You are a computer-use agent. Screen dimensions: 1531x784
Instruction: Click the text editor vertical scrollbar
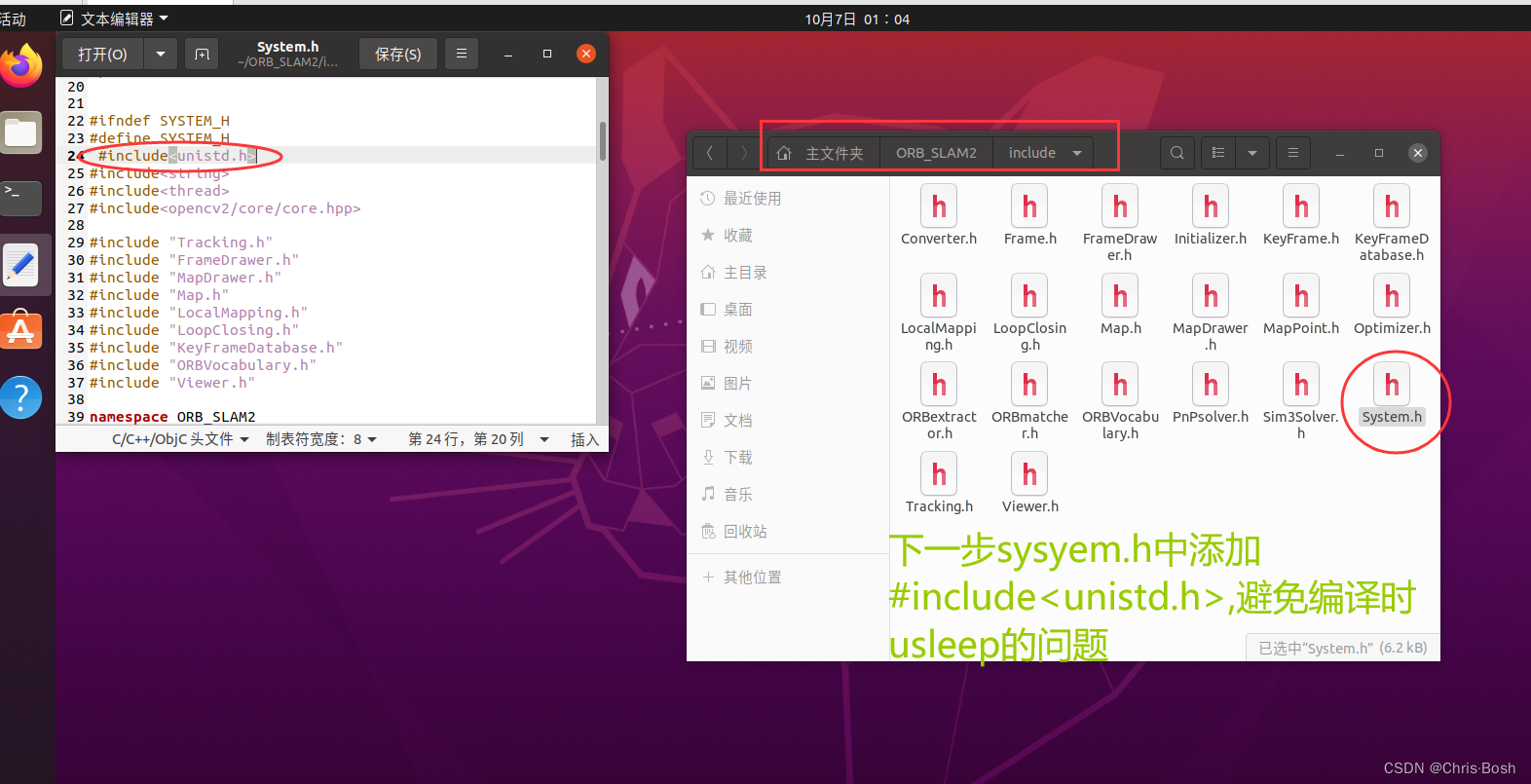[603, 142]
